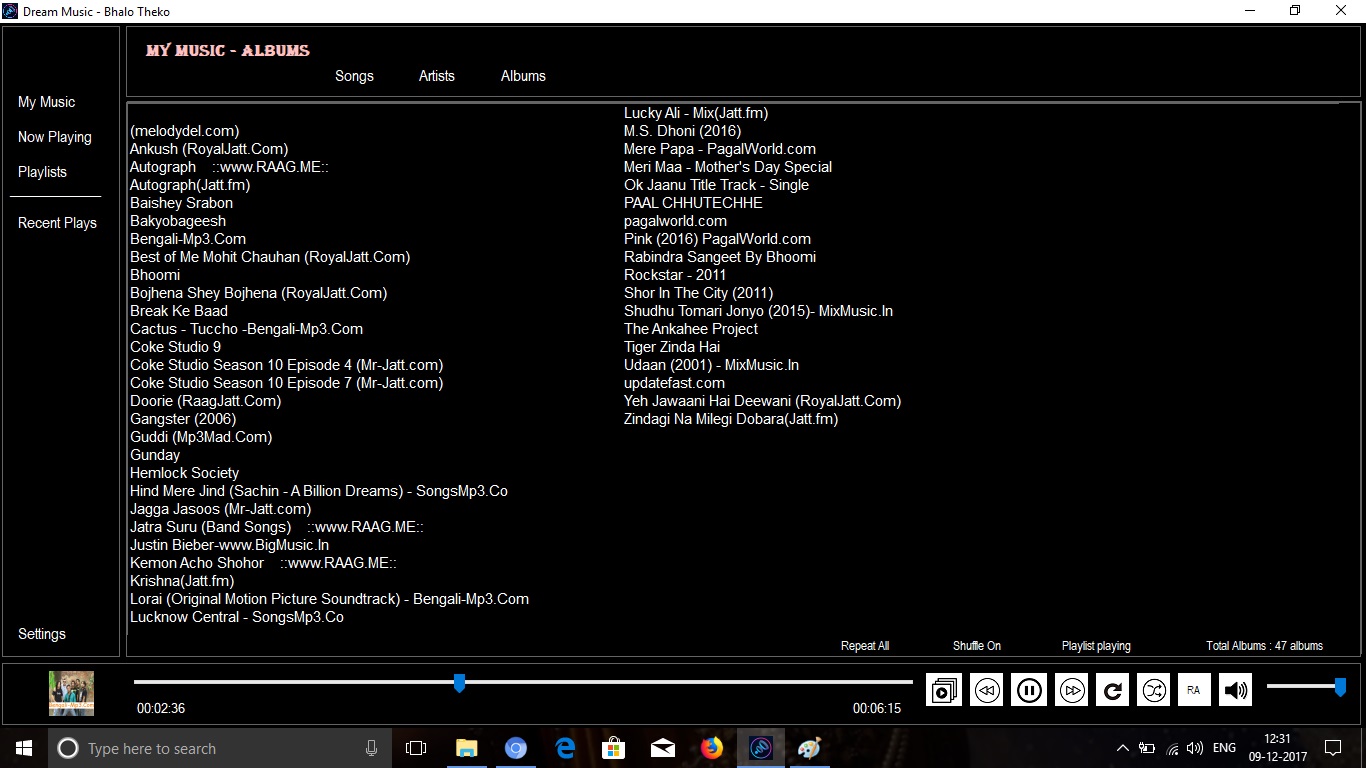Select the Coke Studio 9 album
The image size is (1366, 768).
(x=175, y=346)
